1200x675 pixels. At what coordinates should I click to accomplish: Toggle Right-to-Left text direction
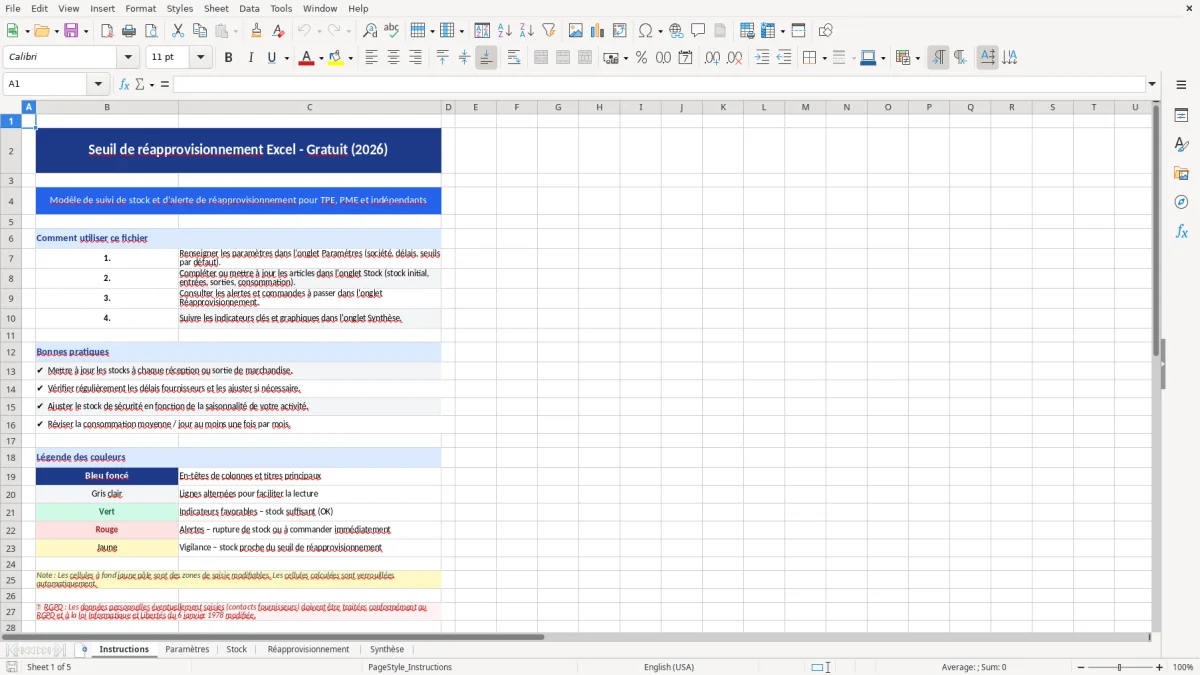click(960, 58)
